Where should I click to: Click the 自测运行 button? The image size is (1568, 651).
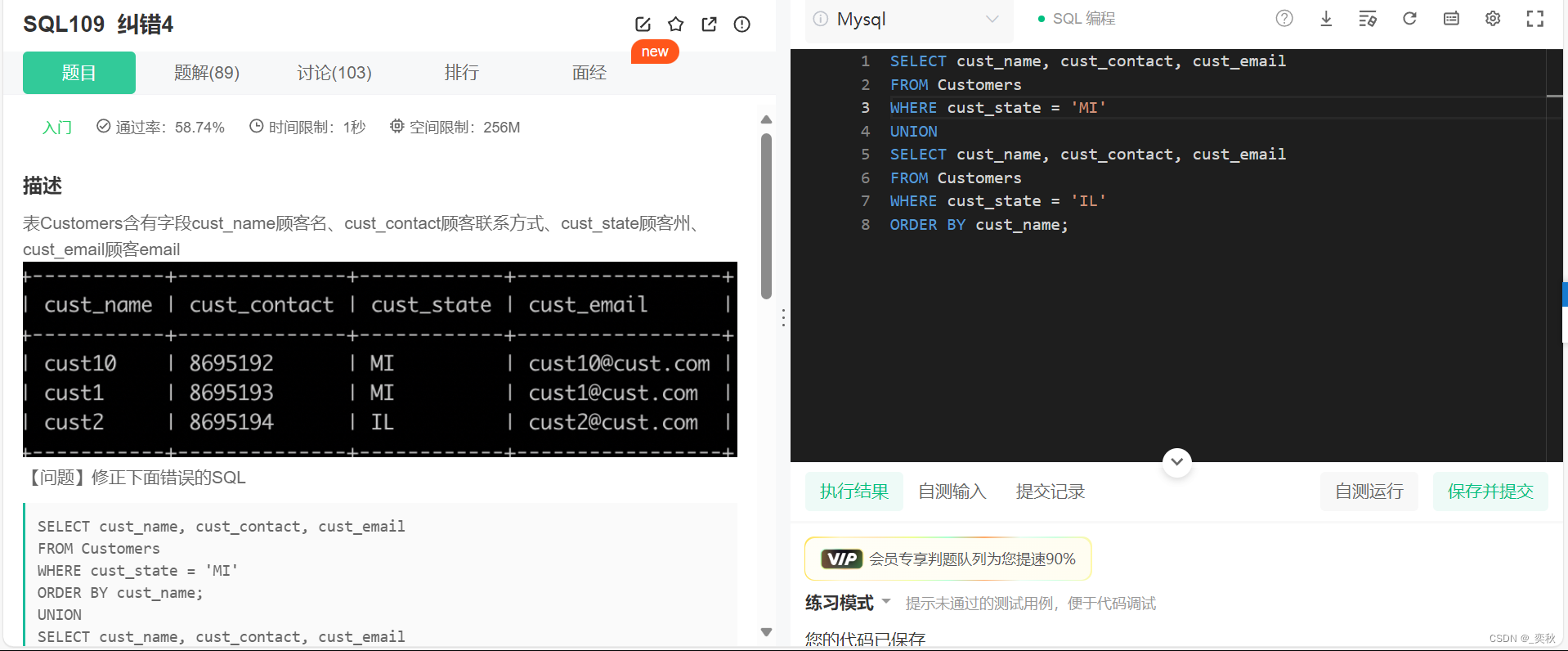pos(1369,492)
